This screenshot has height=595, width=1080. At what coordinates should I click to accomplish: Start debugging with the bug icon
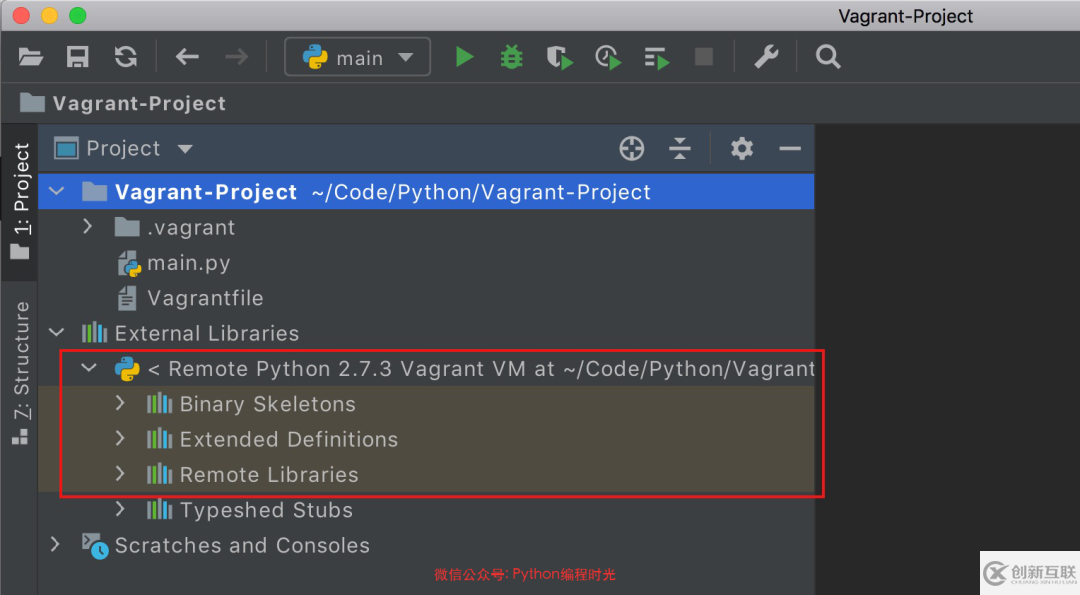(x=511, y=57)
